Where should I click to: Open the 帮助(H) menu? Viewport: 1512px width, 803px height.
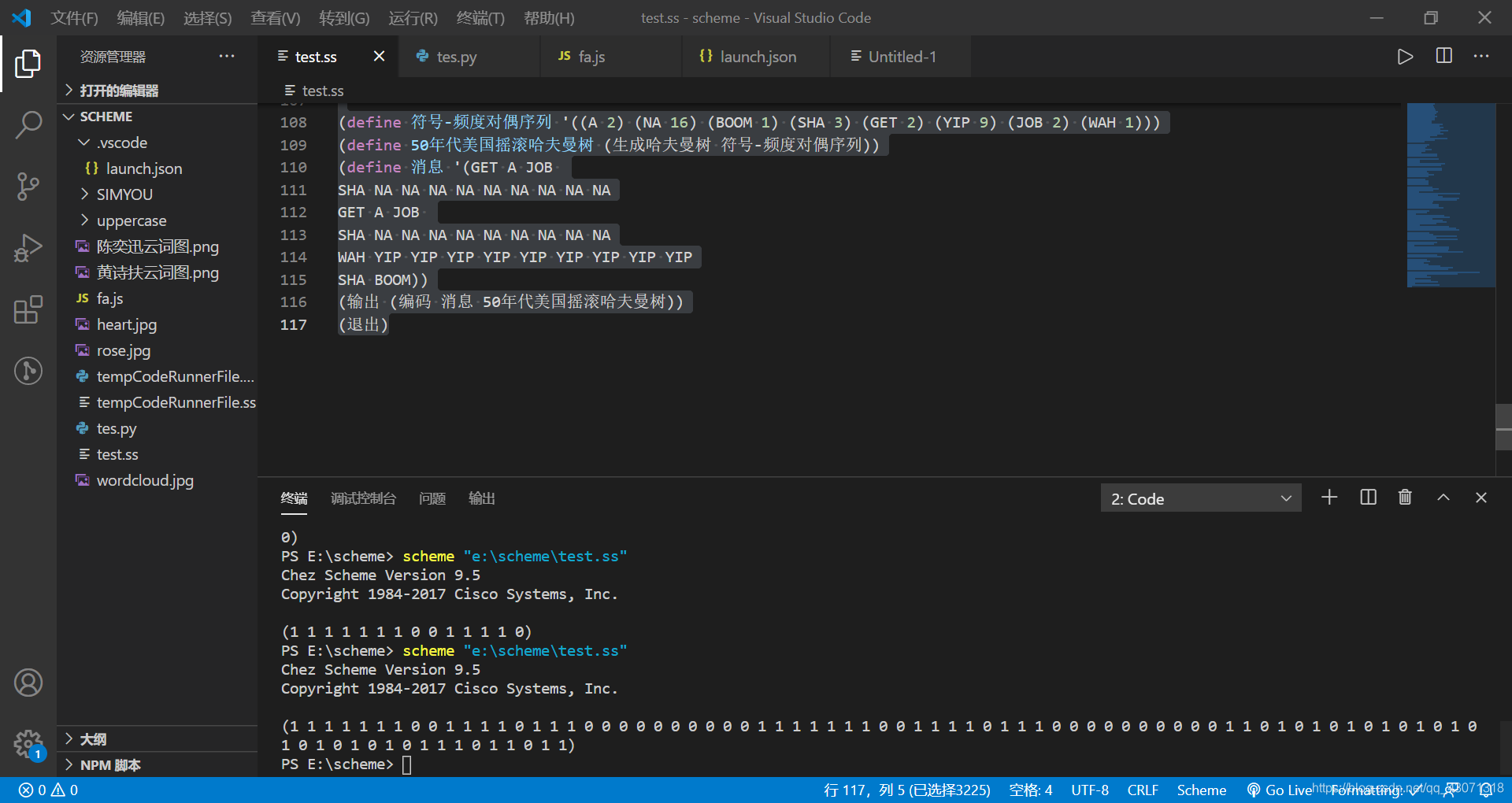(549, 17)
